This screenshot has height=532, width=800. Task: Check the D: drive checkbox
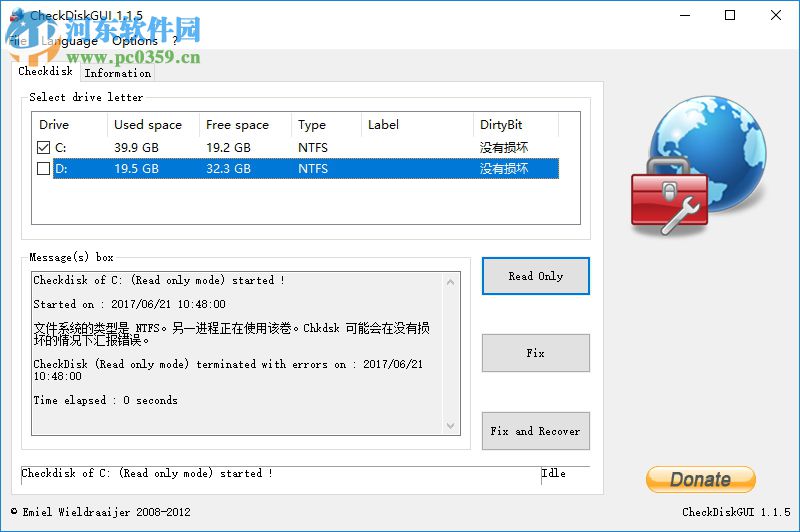tap(43, 168)
